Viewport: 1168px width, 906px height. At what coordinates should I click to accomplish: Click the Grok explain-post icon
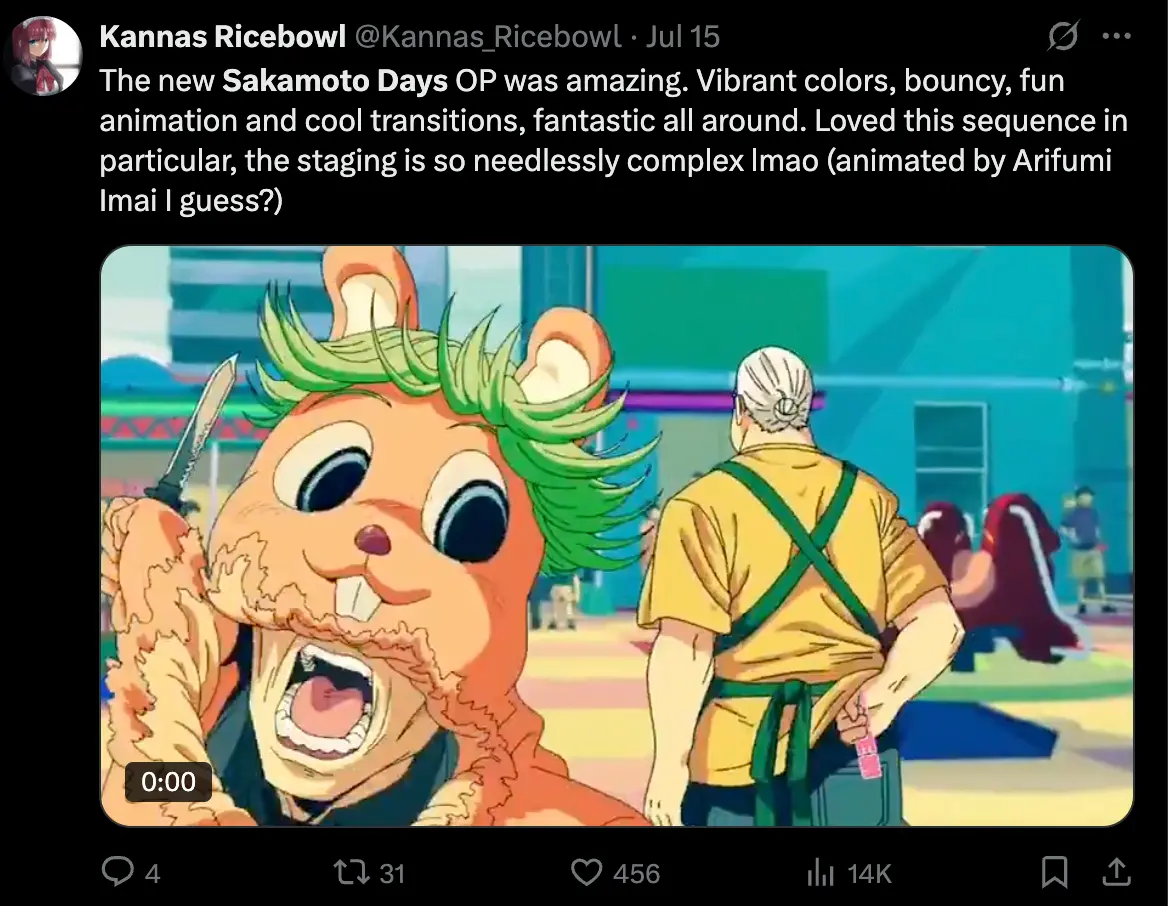click(x=1063, y=38)
